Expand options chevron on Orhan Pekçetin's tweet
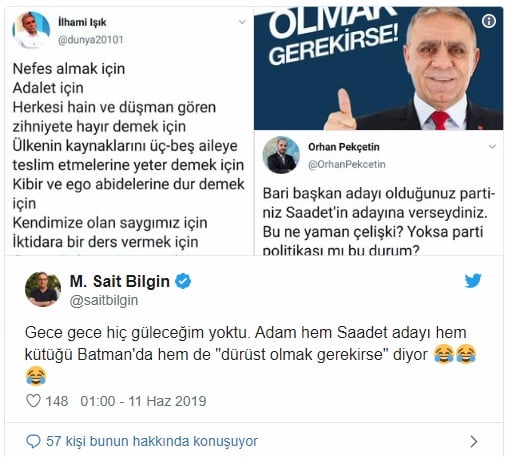 click(492, 147)
